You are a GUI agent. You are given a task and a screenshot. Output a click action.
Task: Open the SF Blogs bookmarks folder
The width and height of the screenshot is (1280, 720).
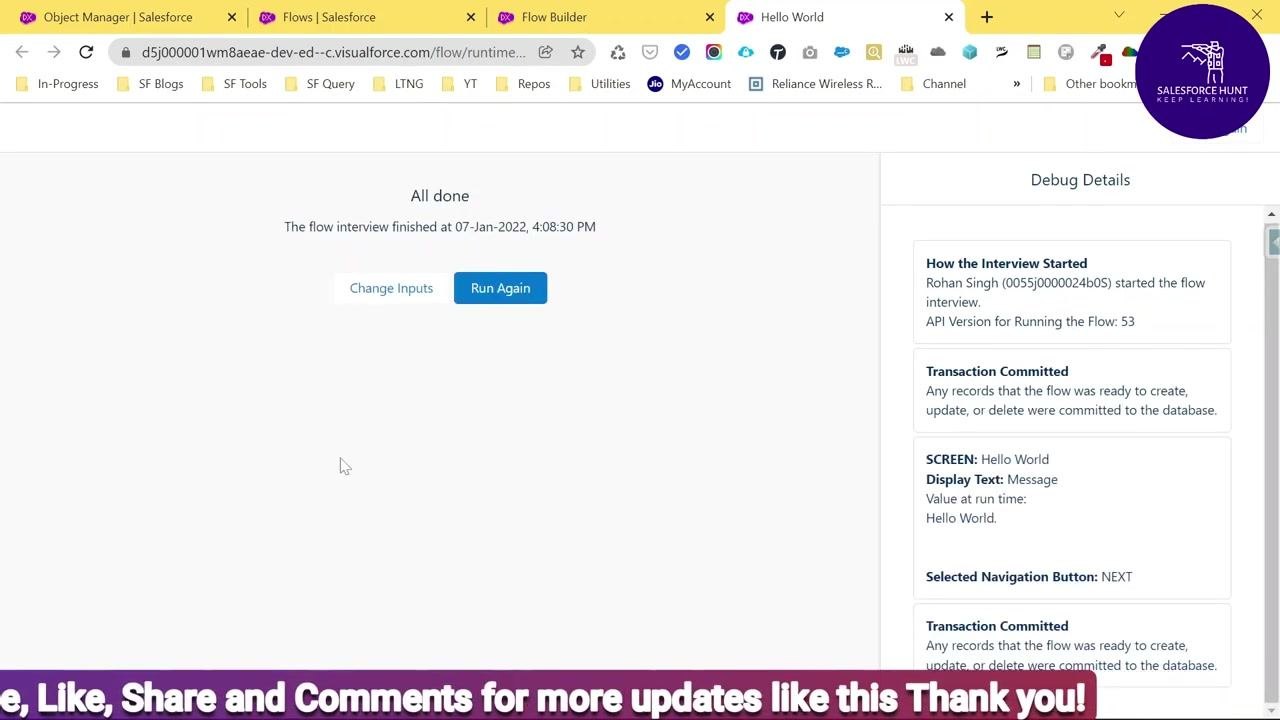[x=150, y=84]
